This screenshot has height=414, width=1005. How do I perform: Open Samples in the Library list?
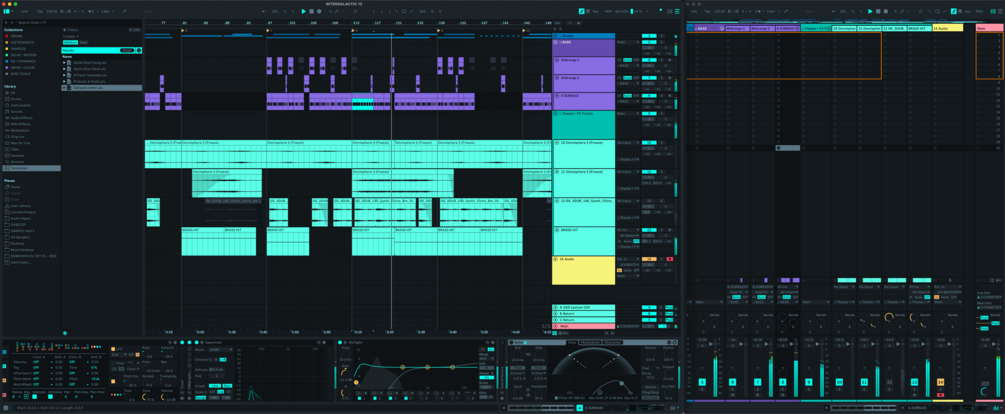pyautogui.click(x=17, y=156)
